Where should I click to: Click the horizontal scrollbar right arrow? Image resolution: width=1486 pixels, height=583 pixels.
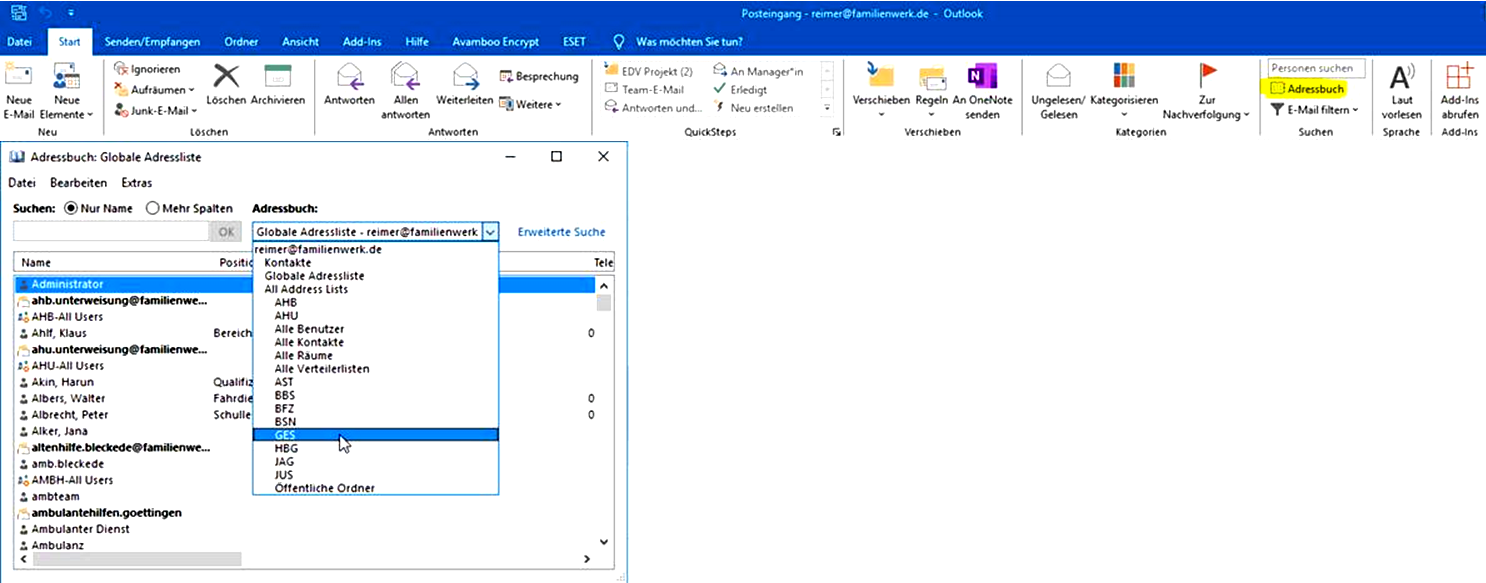click(x=587, y=559)
